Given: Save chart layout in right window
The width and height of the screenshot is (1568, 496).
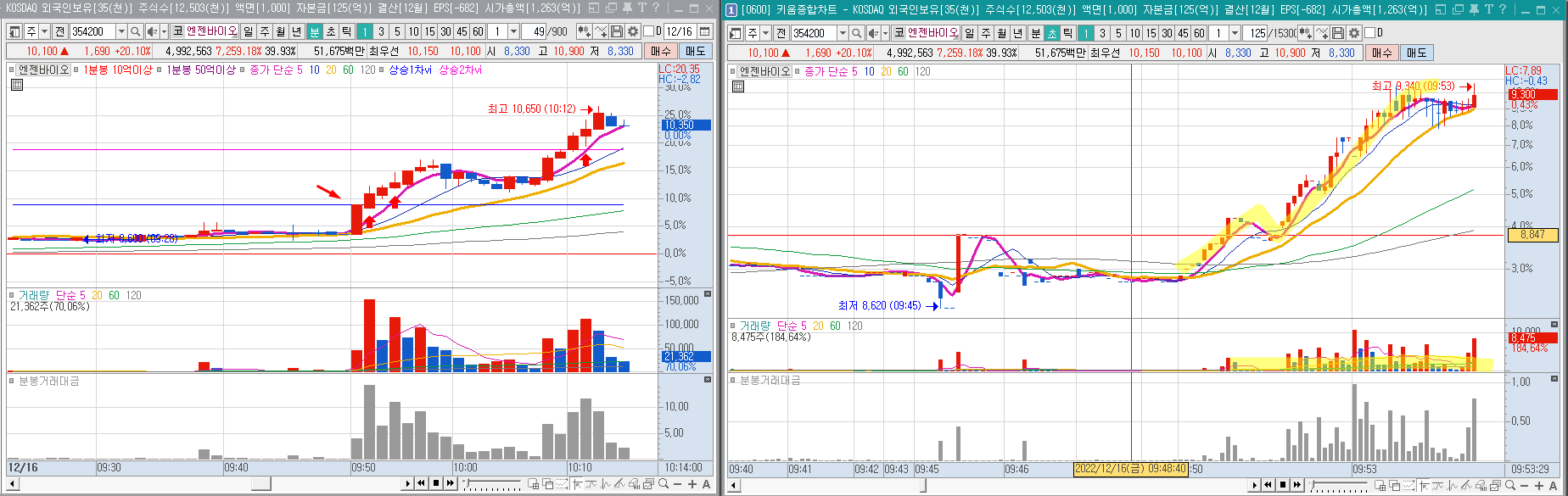Looking at the screenshot, I should [x=1338, y=32].
